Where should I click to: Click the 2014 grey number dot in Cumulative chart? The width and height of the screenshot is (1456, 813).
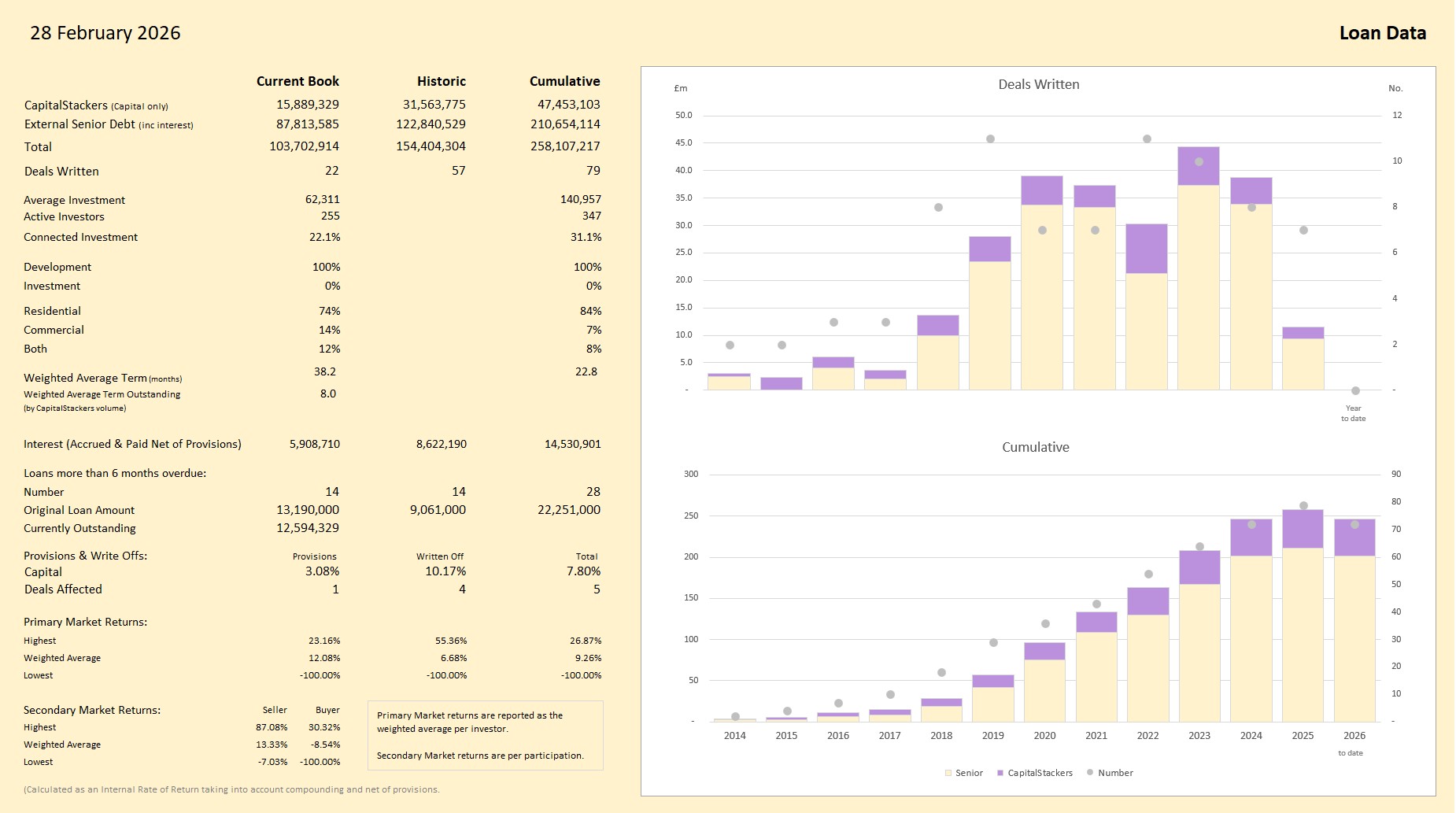point(735,716)
